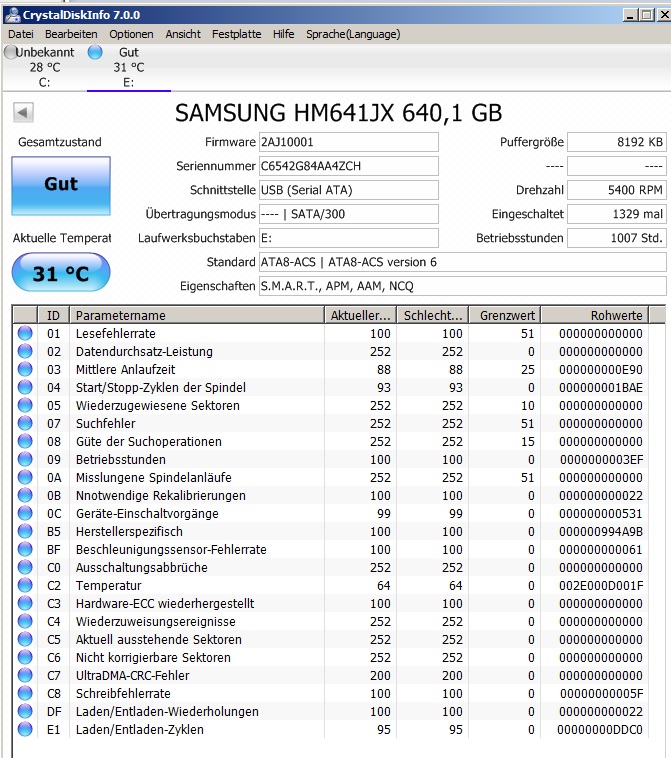Image resolution: width=671 pixels, height=758 pixels.
Task: Click status orb of UltraDMA-CRC-Fehler row
Action: (x=25, y=675)
